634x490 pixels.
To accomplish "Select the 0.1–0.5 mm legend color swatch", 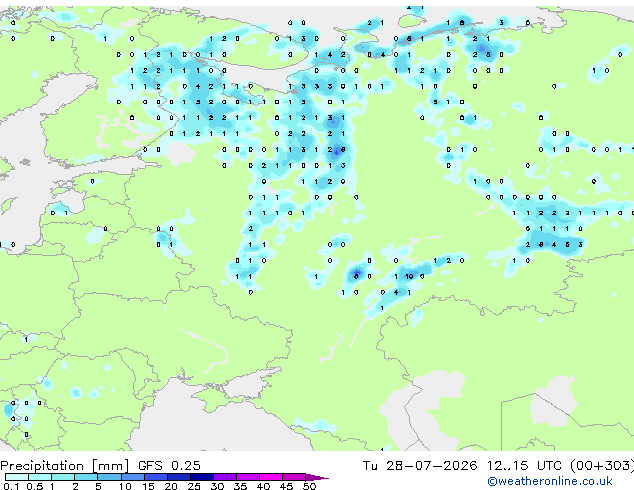I will tap(17, 477).
